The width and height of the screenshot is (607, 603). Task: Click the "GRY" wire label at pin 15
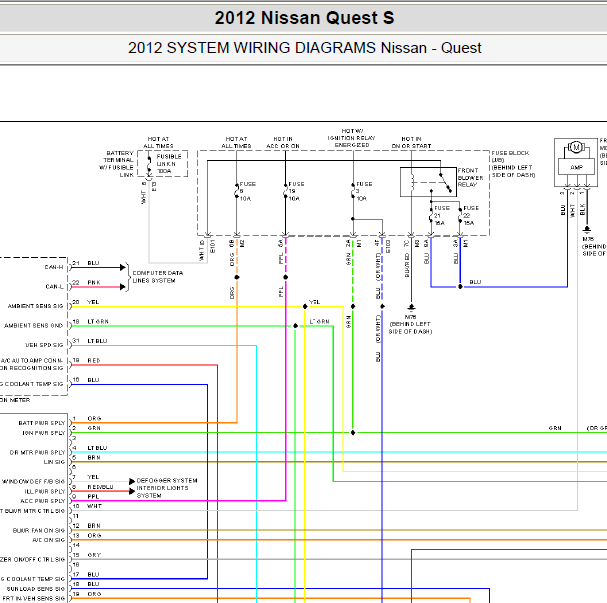coord(94,555)
